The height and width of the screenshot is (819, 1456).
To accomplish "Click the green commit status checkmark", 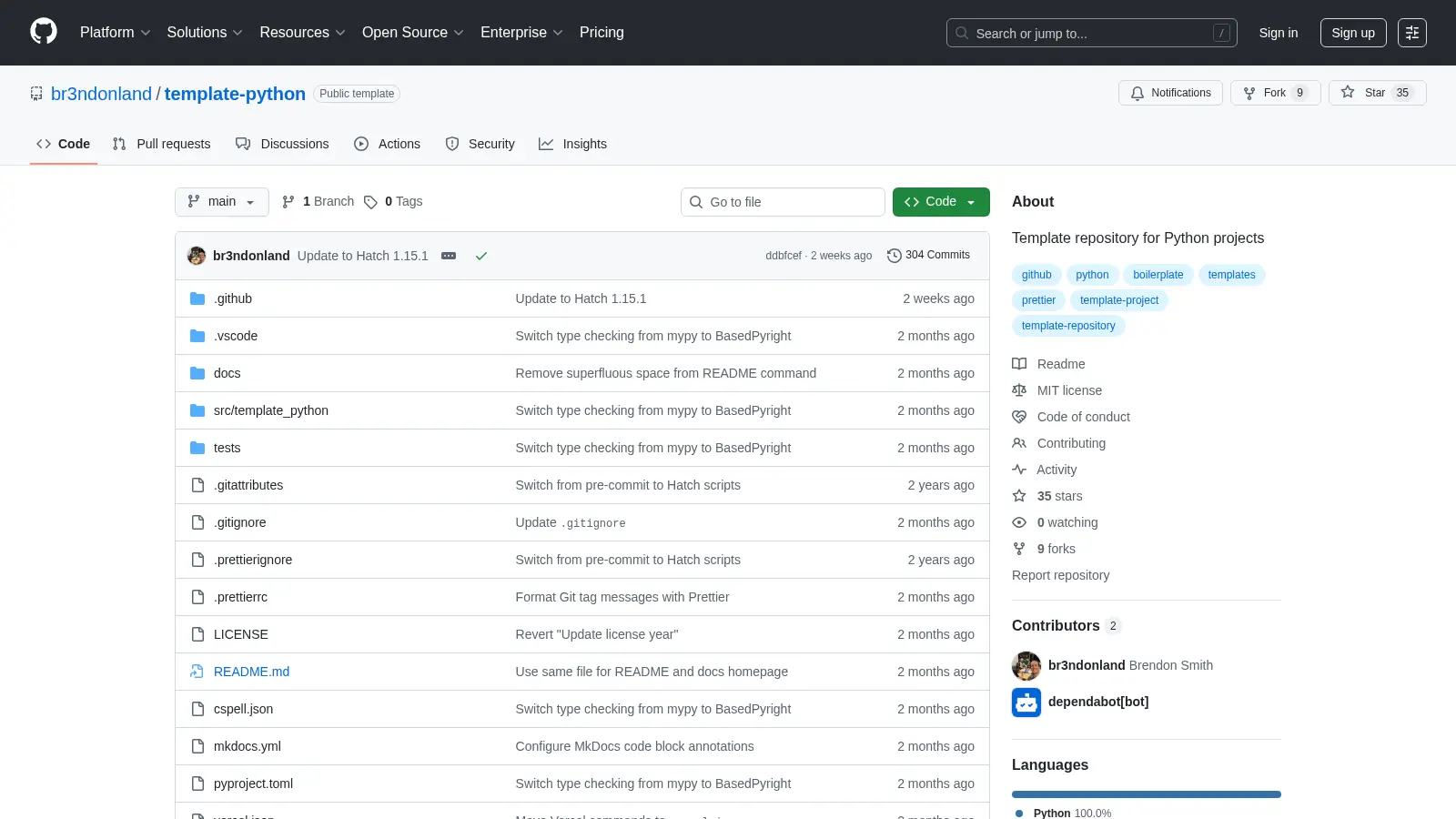I will pyautogui.click(x=481, y=256).
